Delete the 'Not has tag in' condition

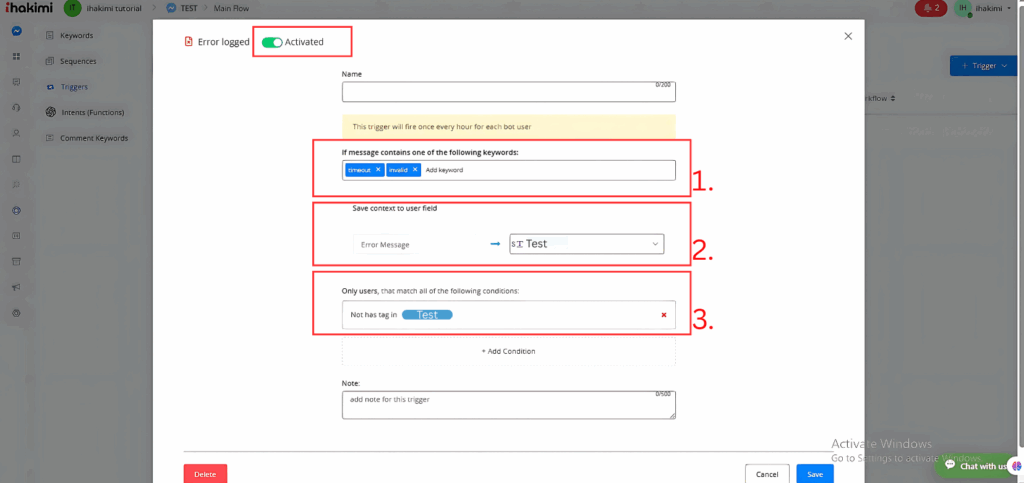[x=663, y=315]
